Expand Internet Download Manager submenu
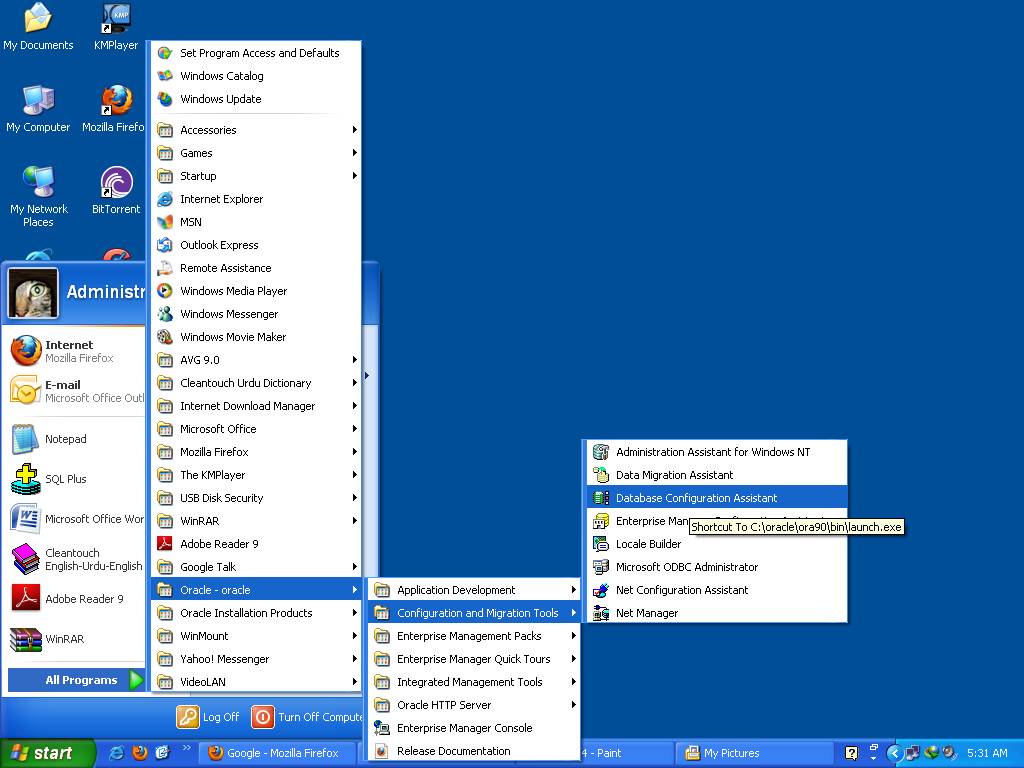This screenshot has width=1024, height=768. coord(256,406)
